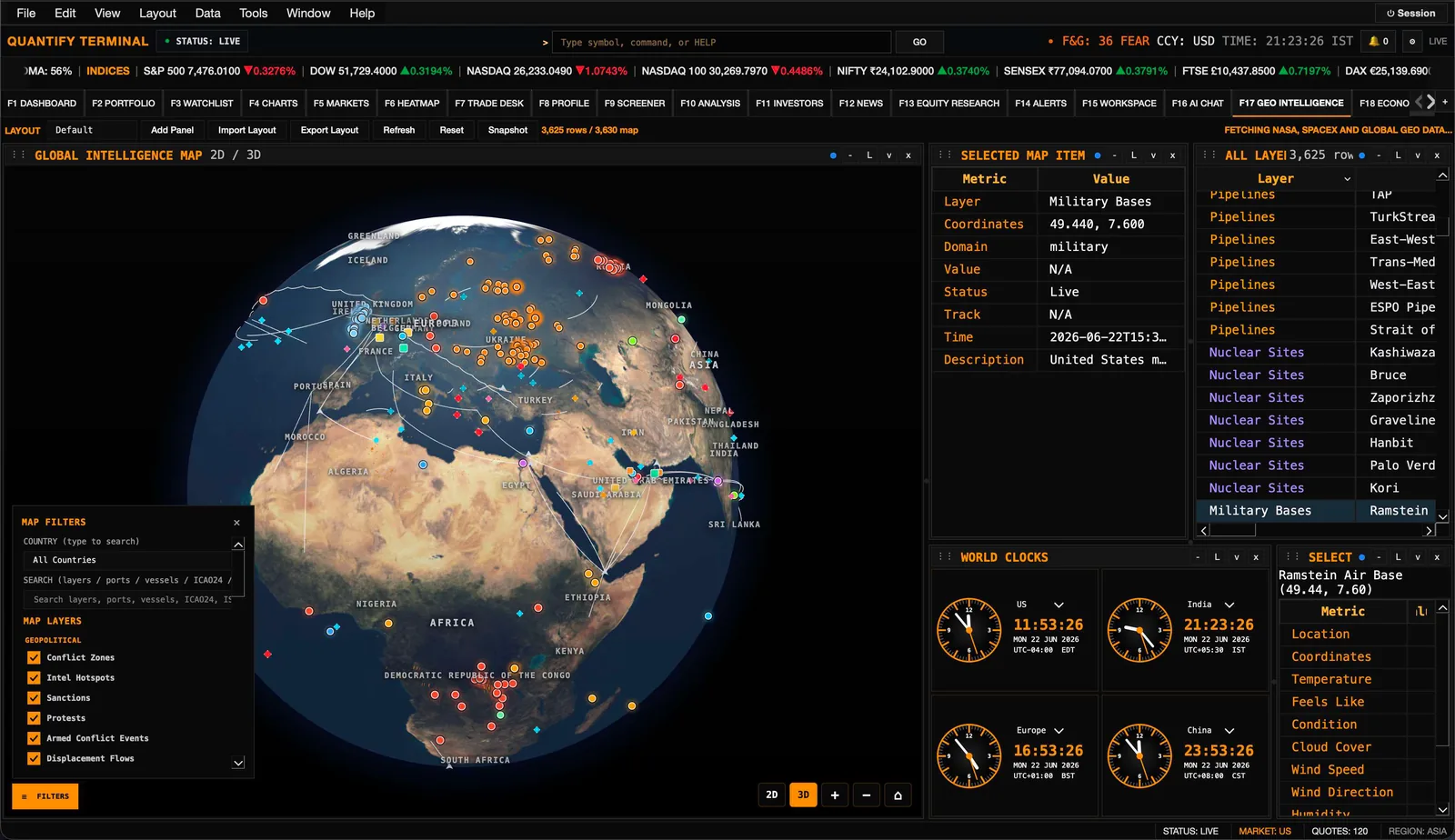
Task: Click the All Layers blue link dot
Action: [x=1361, y=155]
